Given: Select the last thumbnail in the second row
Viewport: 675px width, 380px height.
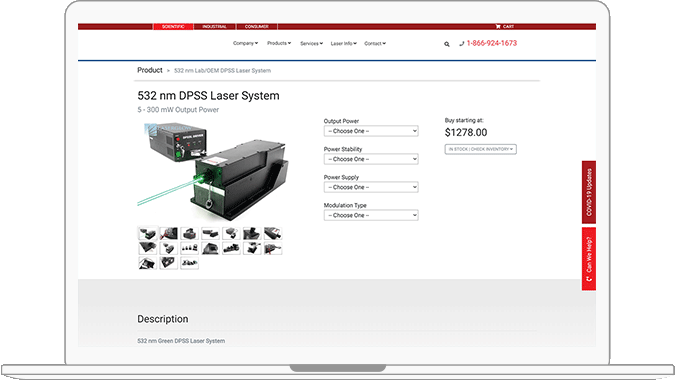Looking at the screenshot, I should click(x=273, y=248).
